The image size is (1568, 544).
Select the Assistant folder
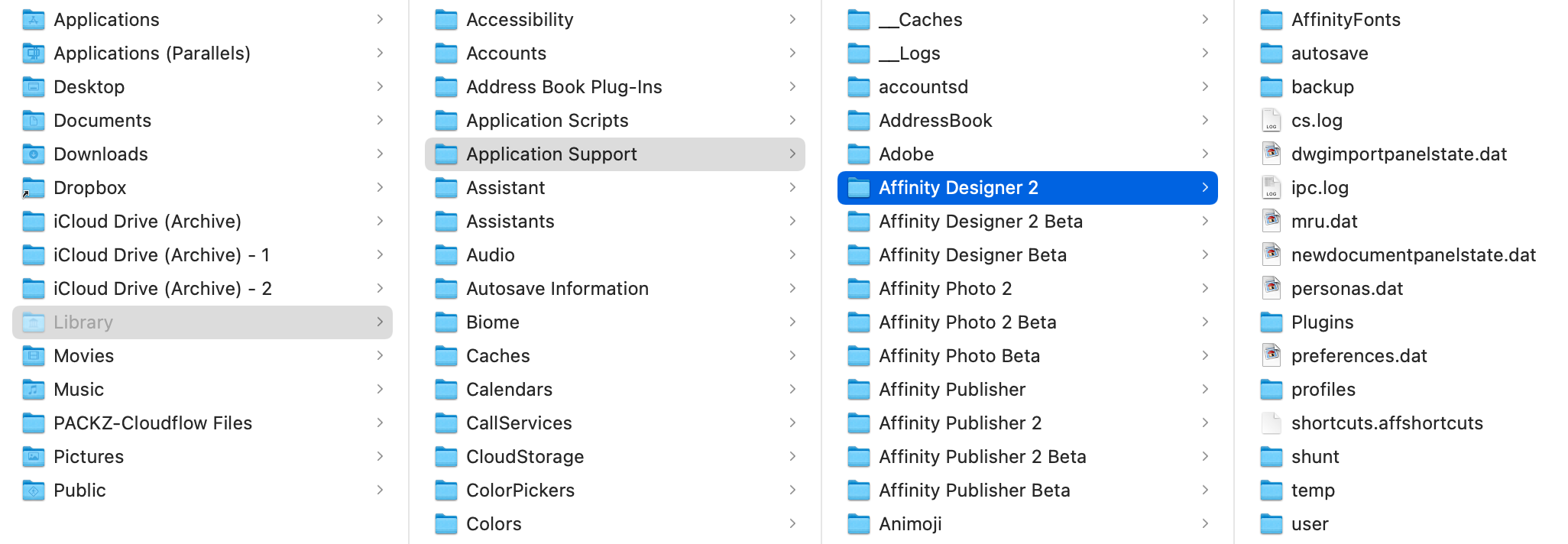click(615, 188)
